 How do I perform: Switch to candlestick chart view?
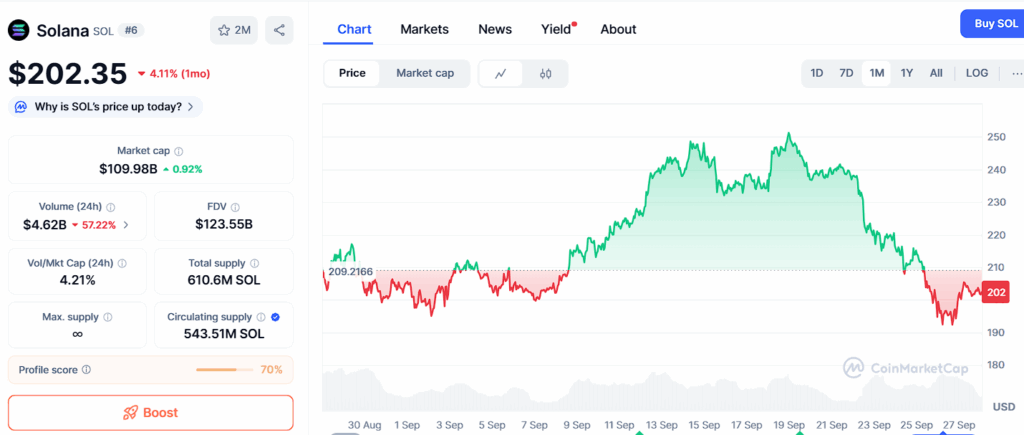tap(546, 73)
